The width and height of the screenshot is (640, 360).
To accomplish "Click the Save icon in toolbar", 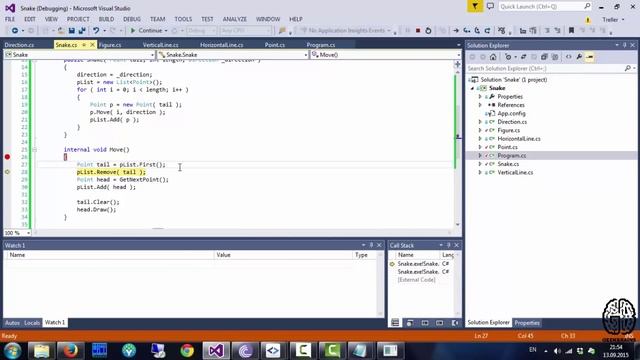I will click(x=72, y=31).
